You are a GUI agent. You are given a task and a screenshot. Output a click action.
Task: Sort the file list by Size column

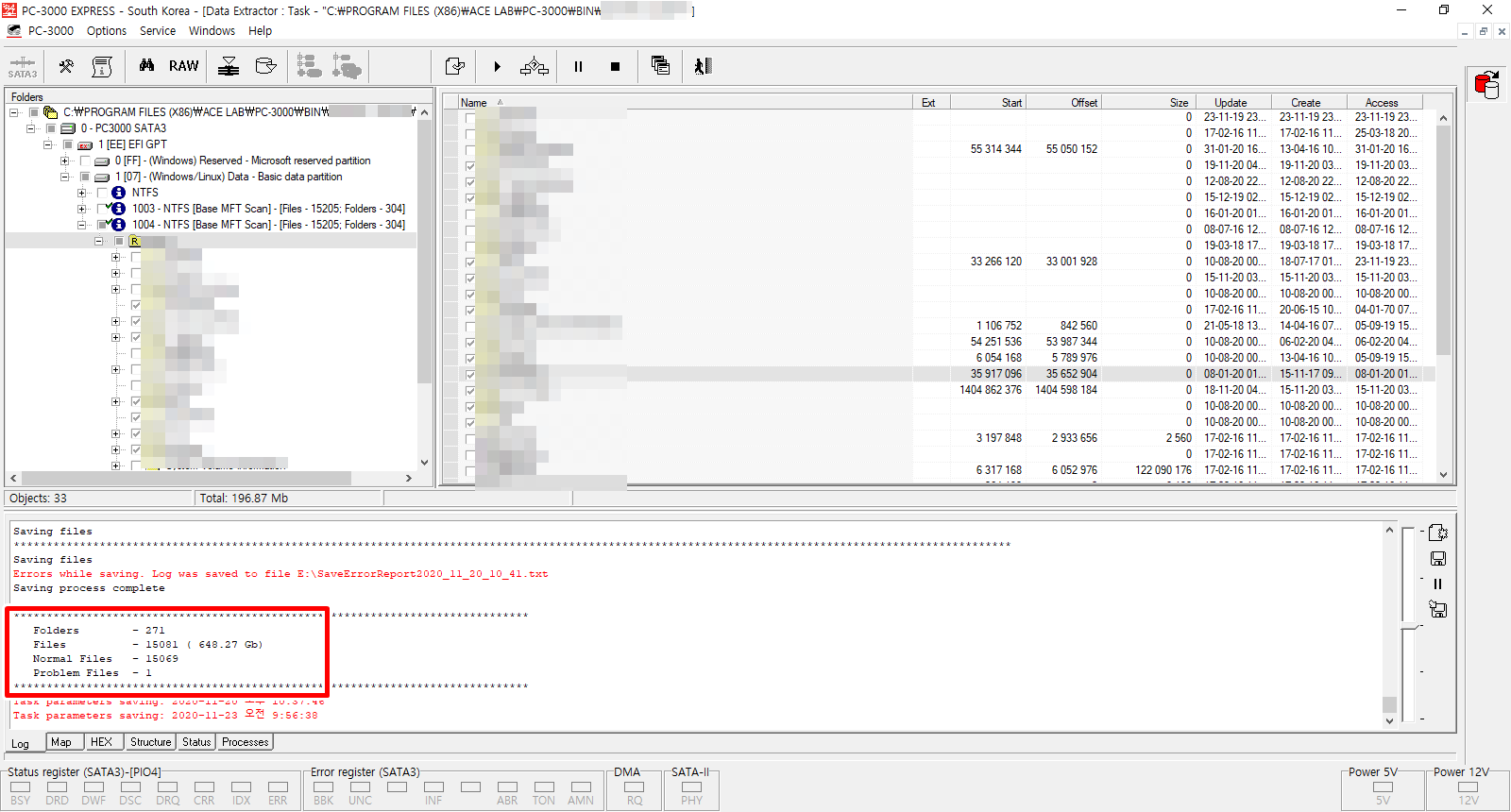(1148, 103)
